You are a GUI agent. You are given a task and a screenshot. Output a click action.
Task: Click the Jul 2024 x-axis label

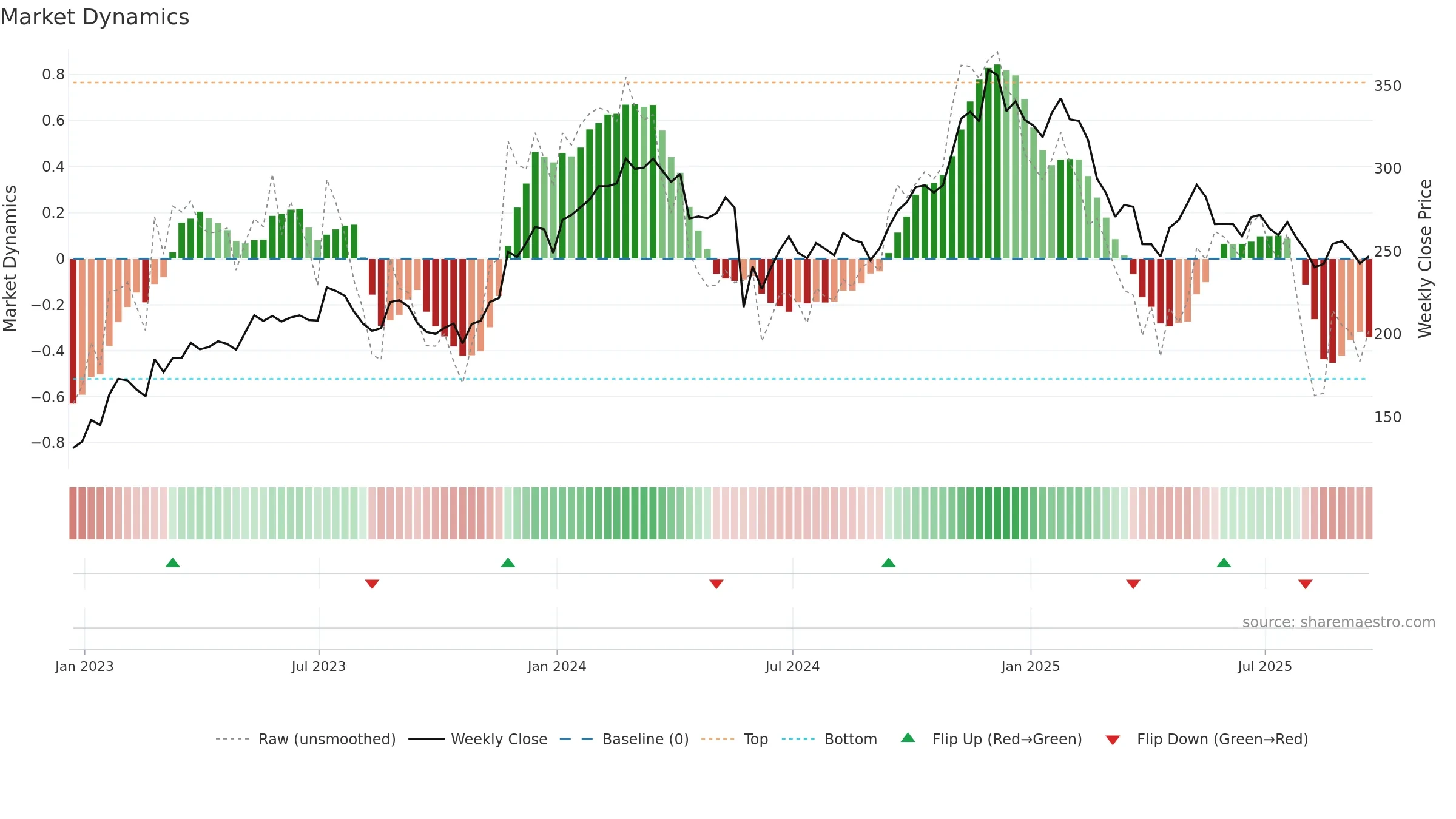[792, 666]
